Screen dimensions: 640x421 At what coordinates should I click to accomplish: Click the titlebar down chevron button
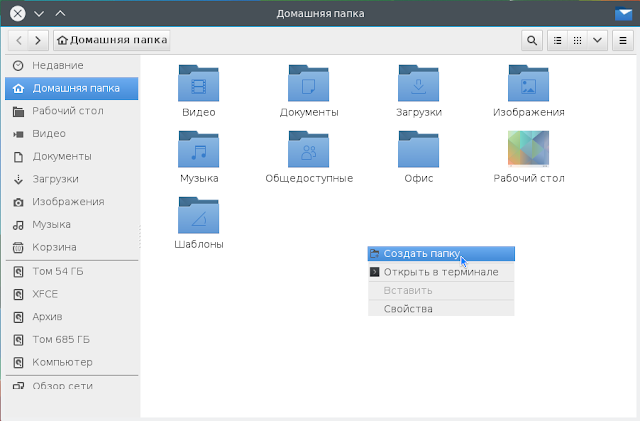39,14
